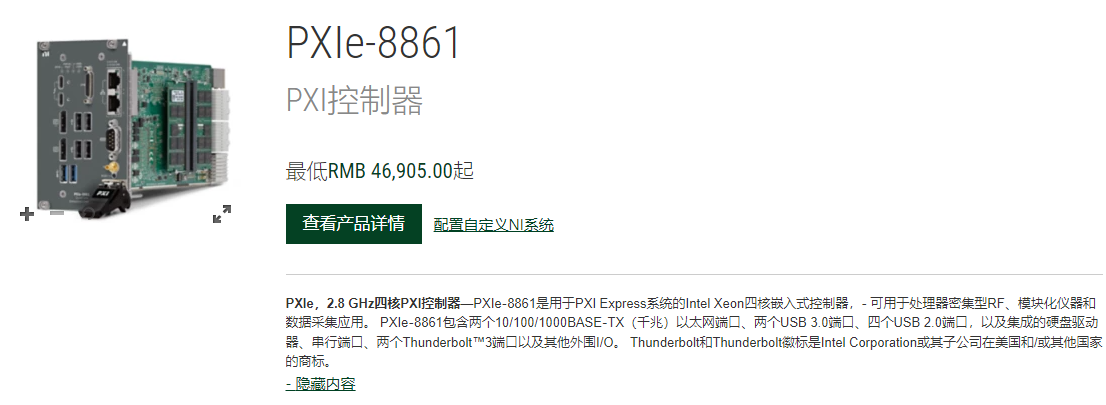Click the bold PXIe, 2.8 GHz四核PXI控制器 heading
The height and width of the screenshot is (405, 1106).
click(x=372, y=303)
